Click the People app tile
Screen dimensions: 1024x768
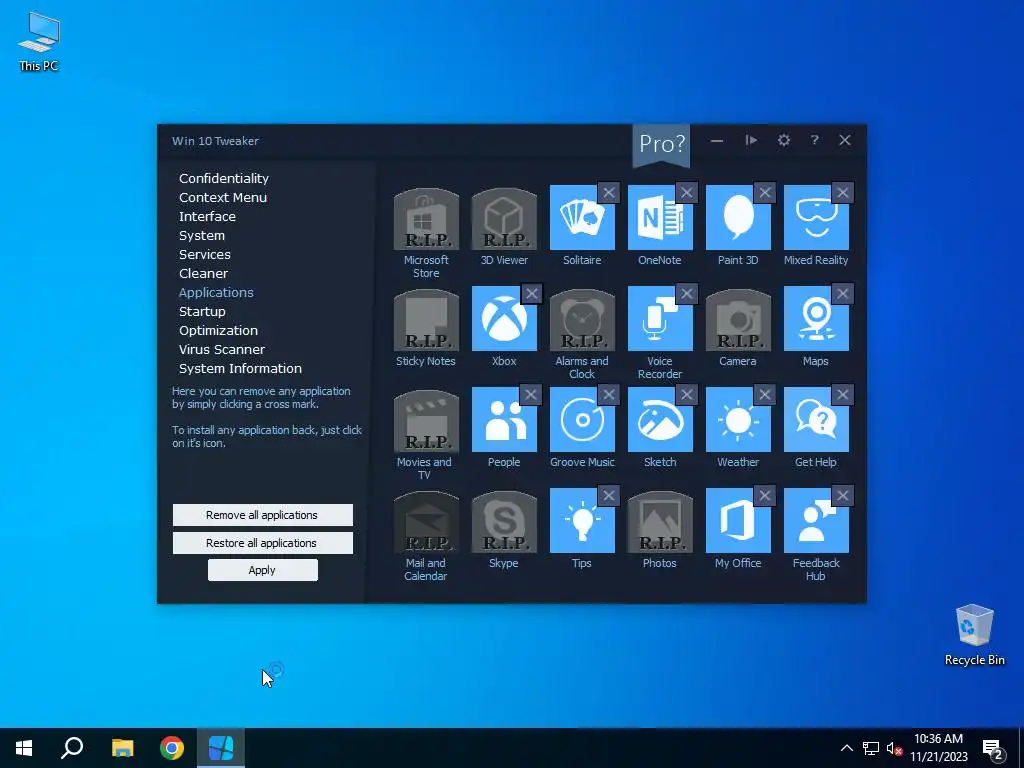[504, 420]
